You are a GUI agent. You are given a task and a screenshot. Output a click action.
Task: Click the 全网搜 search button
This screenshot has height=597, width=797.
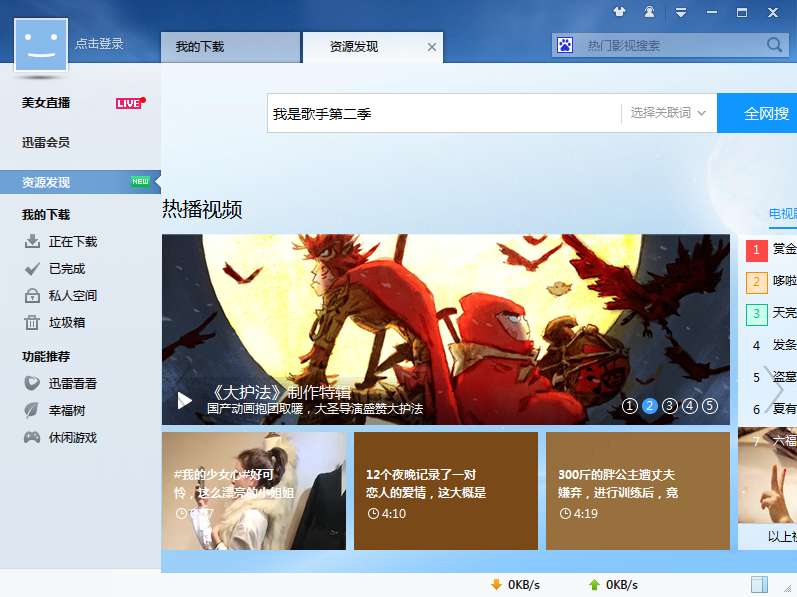[x=757, y=113]
